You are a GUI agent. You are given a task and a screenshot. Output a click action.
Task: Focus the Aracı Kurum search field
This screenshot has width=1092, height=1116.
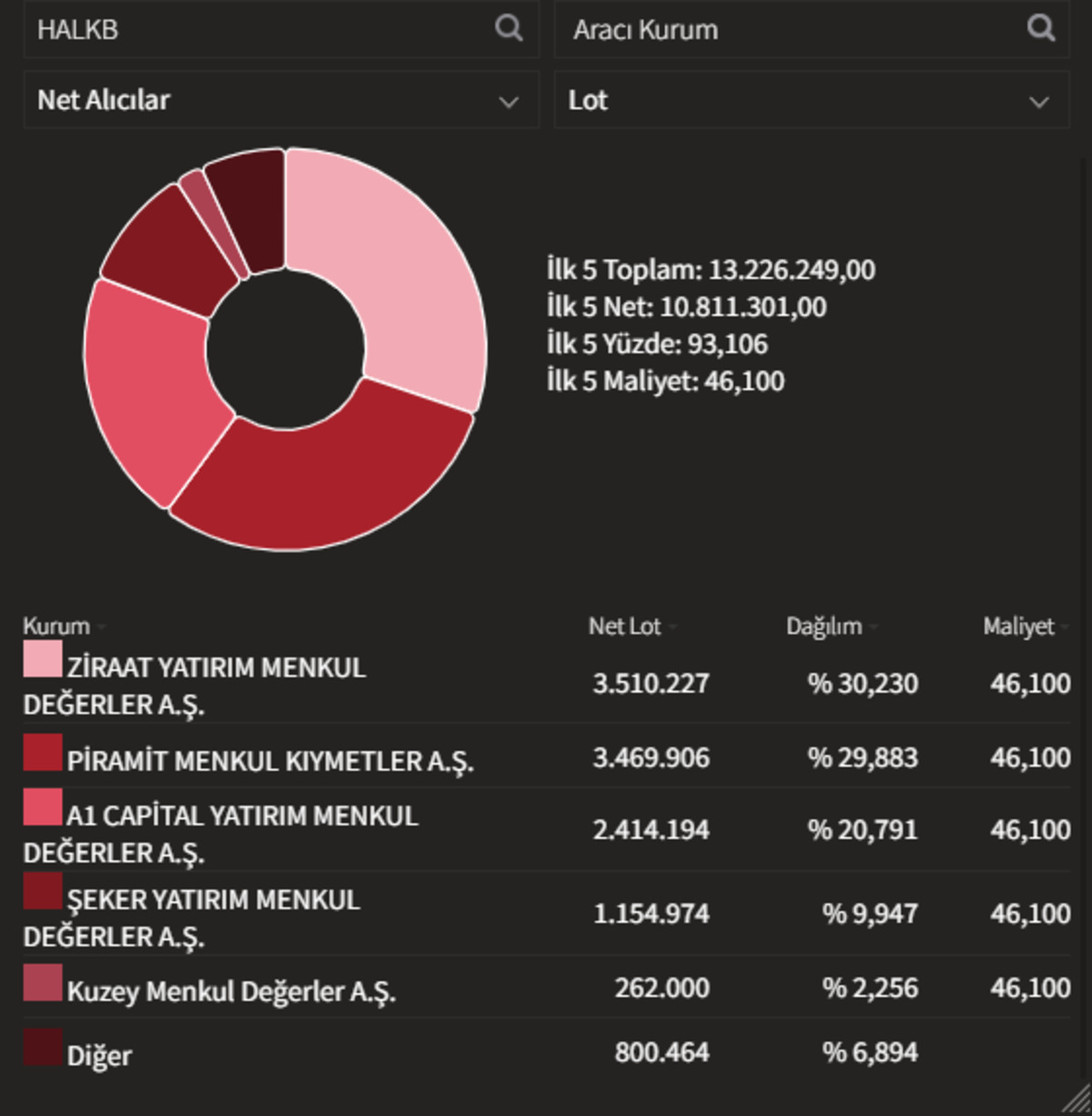click(812, 29)
